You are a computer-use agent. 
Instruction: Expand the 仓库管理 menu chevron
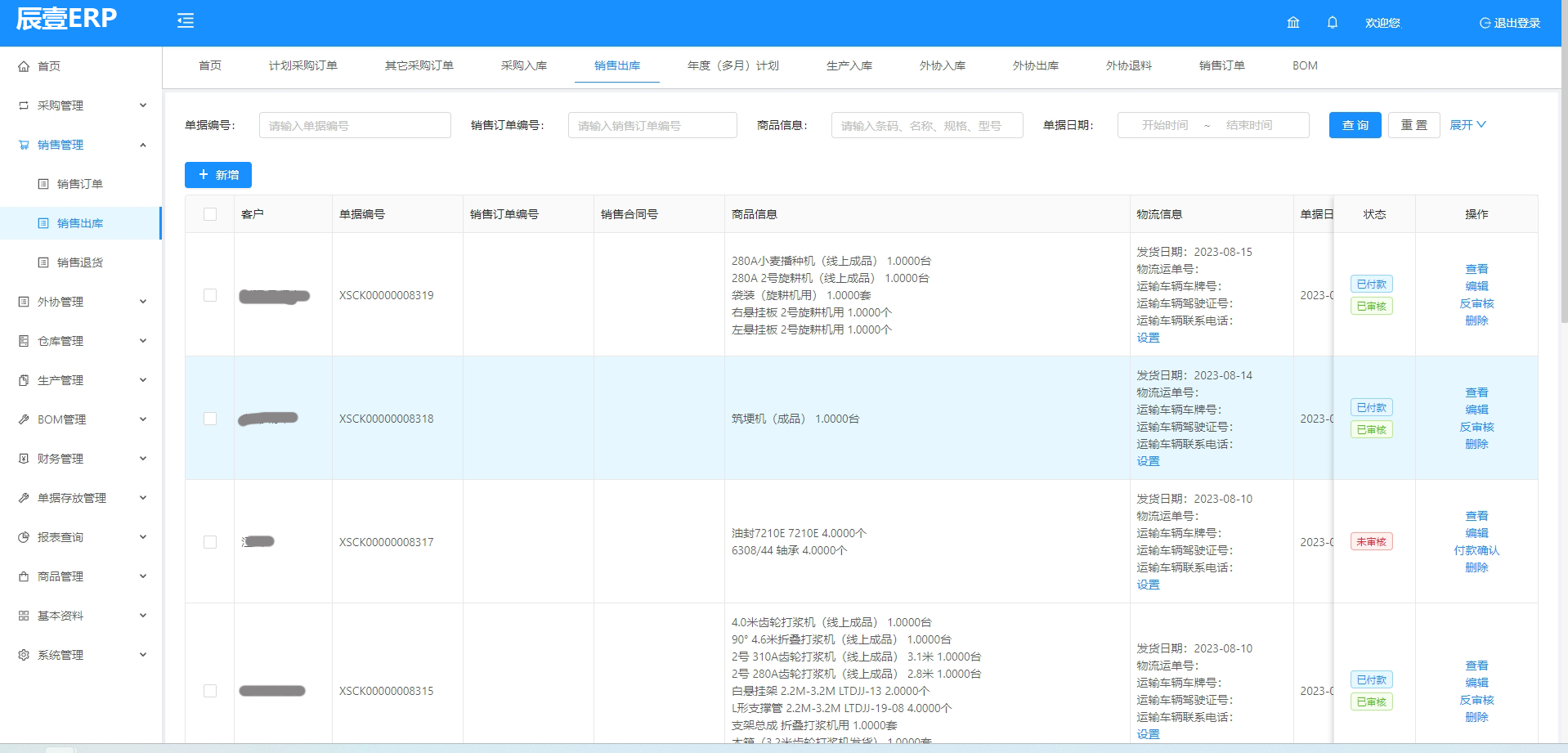(143, 341)
